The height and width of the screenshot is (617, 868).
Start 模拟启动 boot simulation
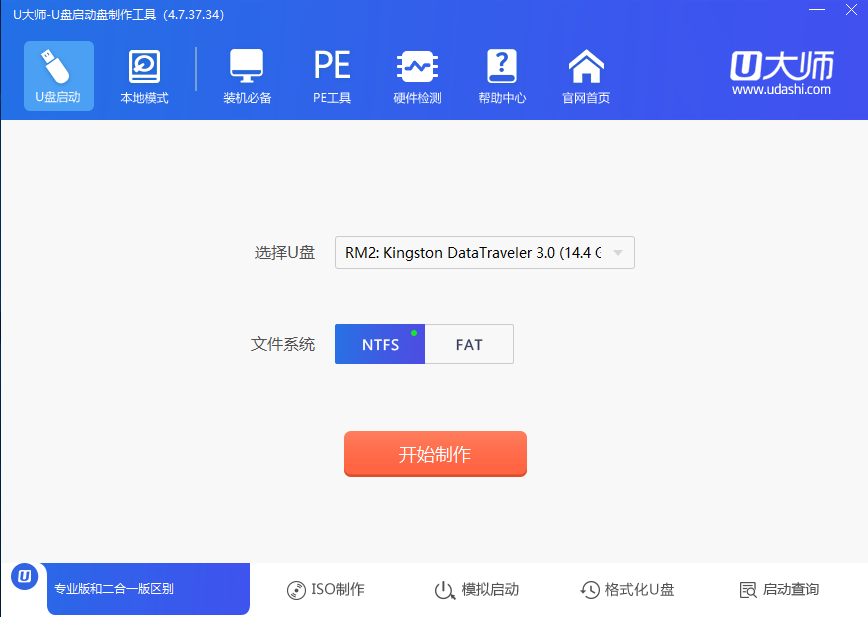point(477,590)
